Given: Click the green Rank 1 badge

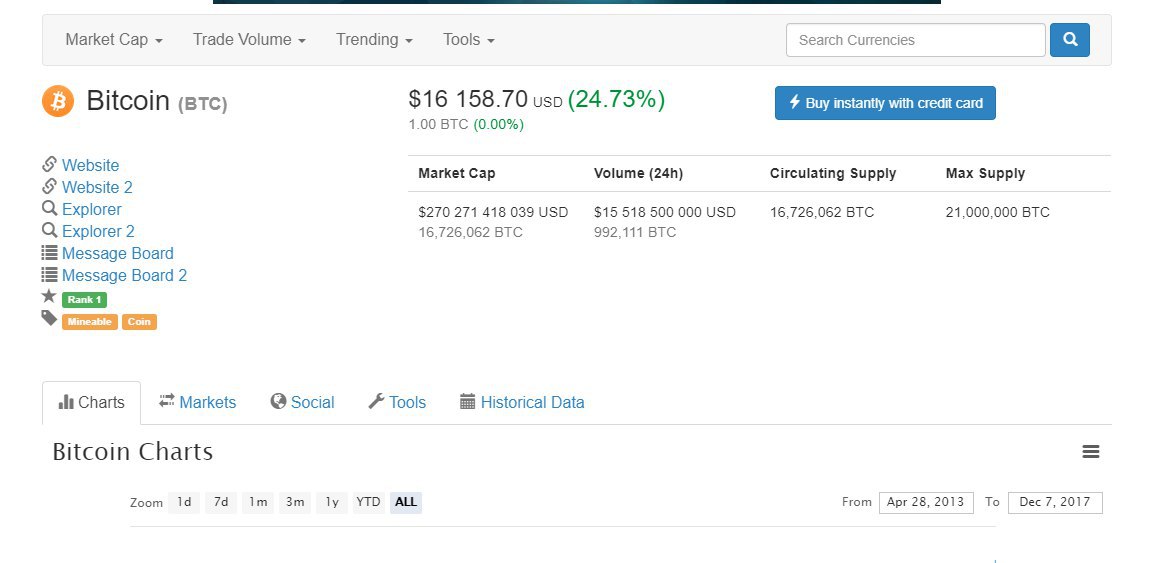Looking at the screenshot, I should point(85,300).
